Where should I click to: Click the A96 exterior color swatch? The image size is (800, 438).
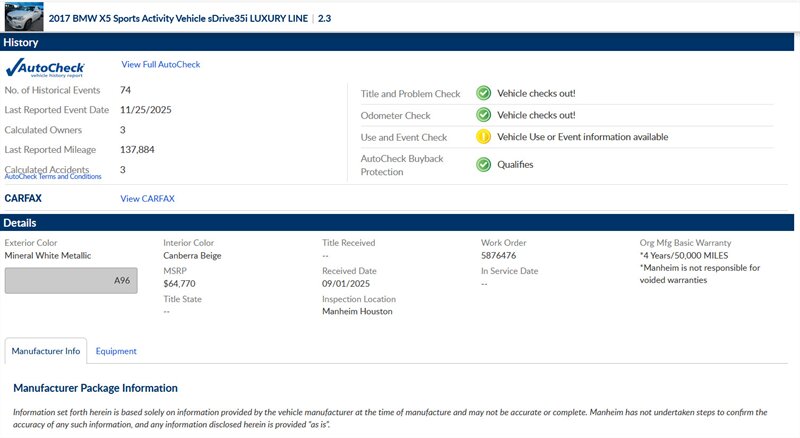(x=70, y=281)
